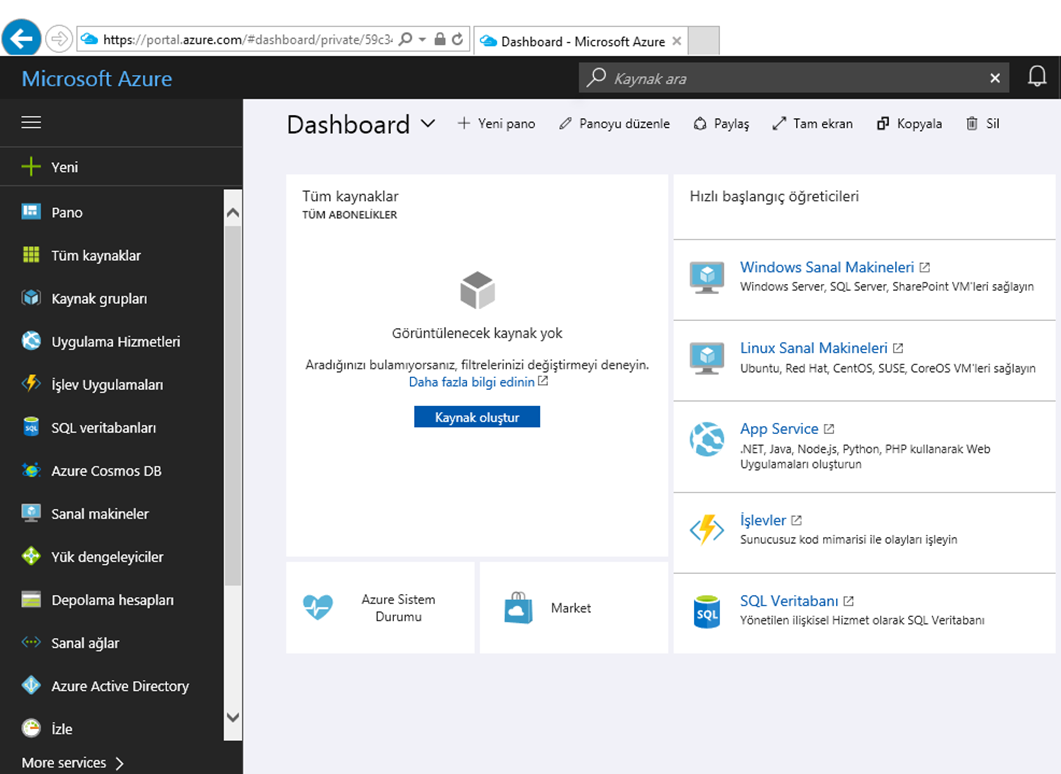Select the Dashboard - Microsoft Azure browser tab
The image size is (1061, 774).
581,41
